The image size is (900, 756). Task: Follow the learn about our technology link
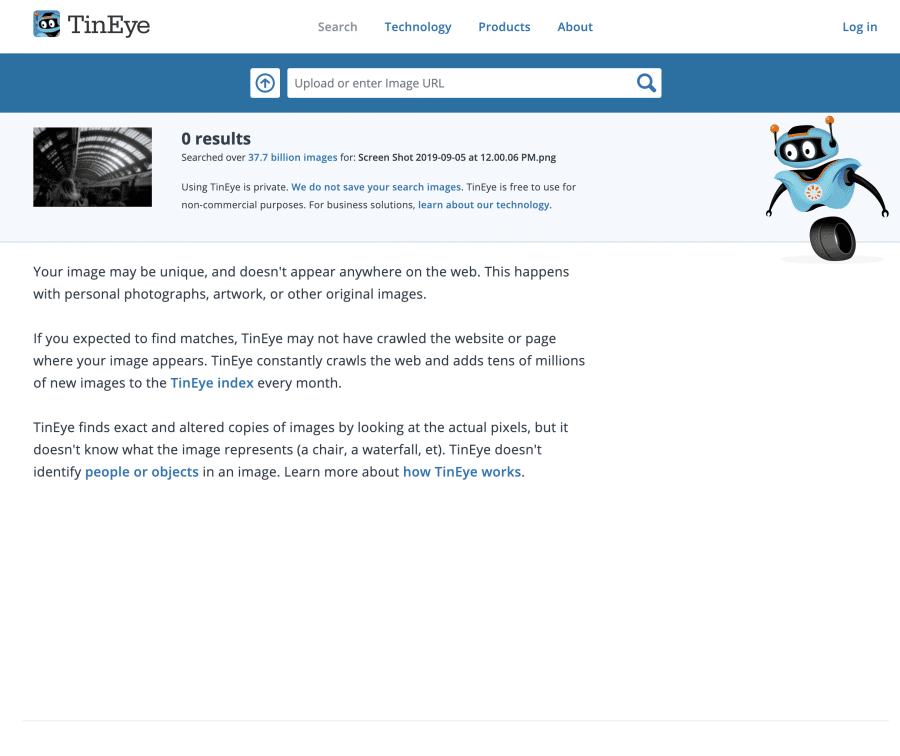point(484,205)
